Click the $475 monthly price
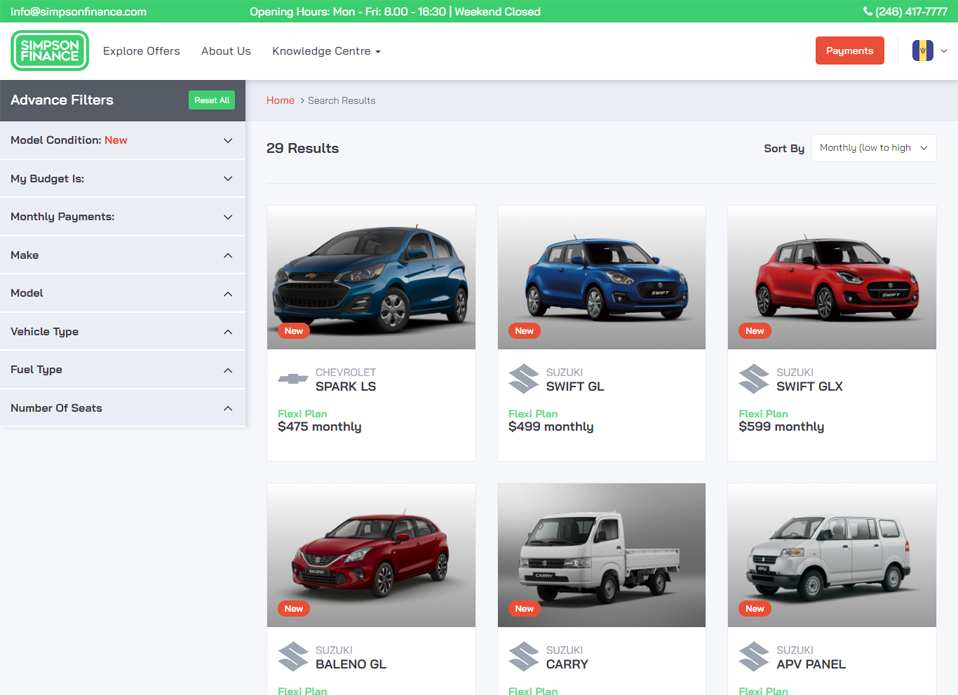The image size is (958, 695). click(x=320, y=427)
